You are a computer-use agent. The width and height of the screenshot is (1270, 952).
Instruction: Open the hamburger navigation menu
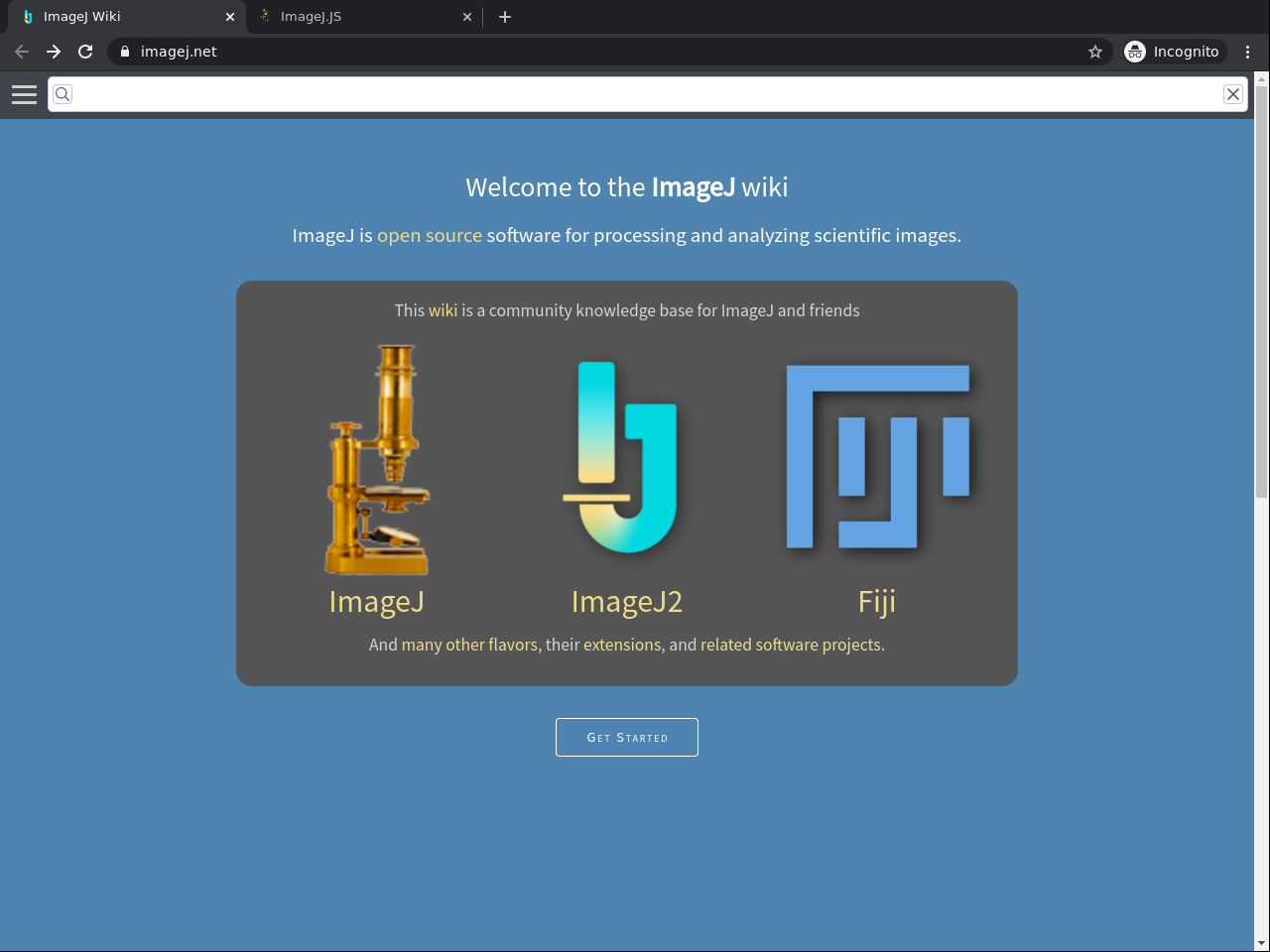click(24, 94)
